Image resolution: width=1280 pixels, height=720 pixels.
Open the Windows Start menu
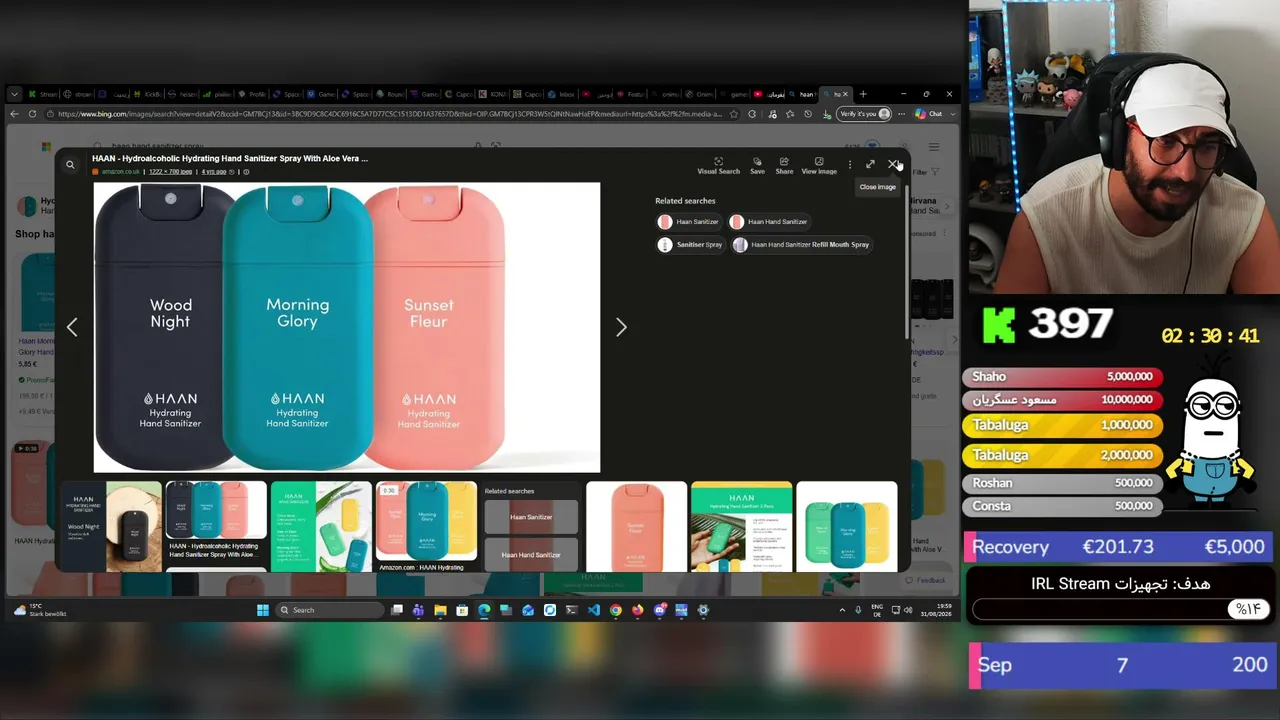263,610
